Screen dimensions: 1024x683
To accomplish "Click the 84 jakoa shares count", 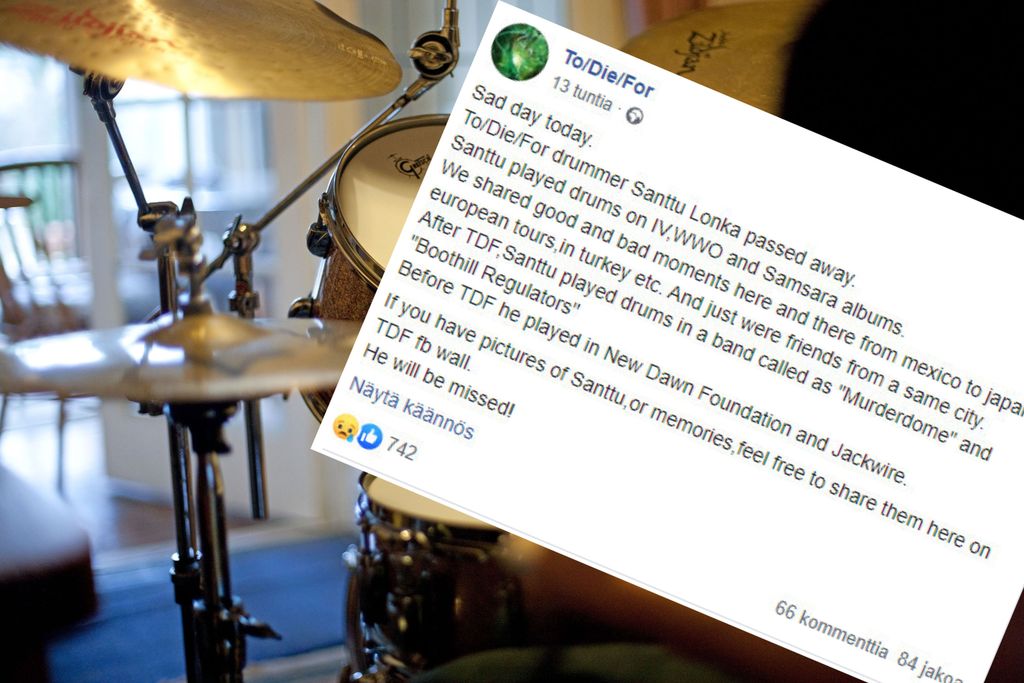I will tap(929, 665).
